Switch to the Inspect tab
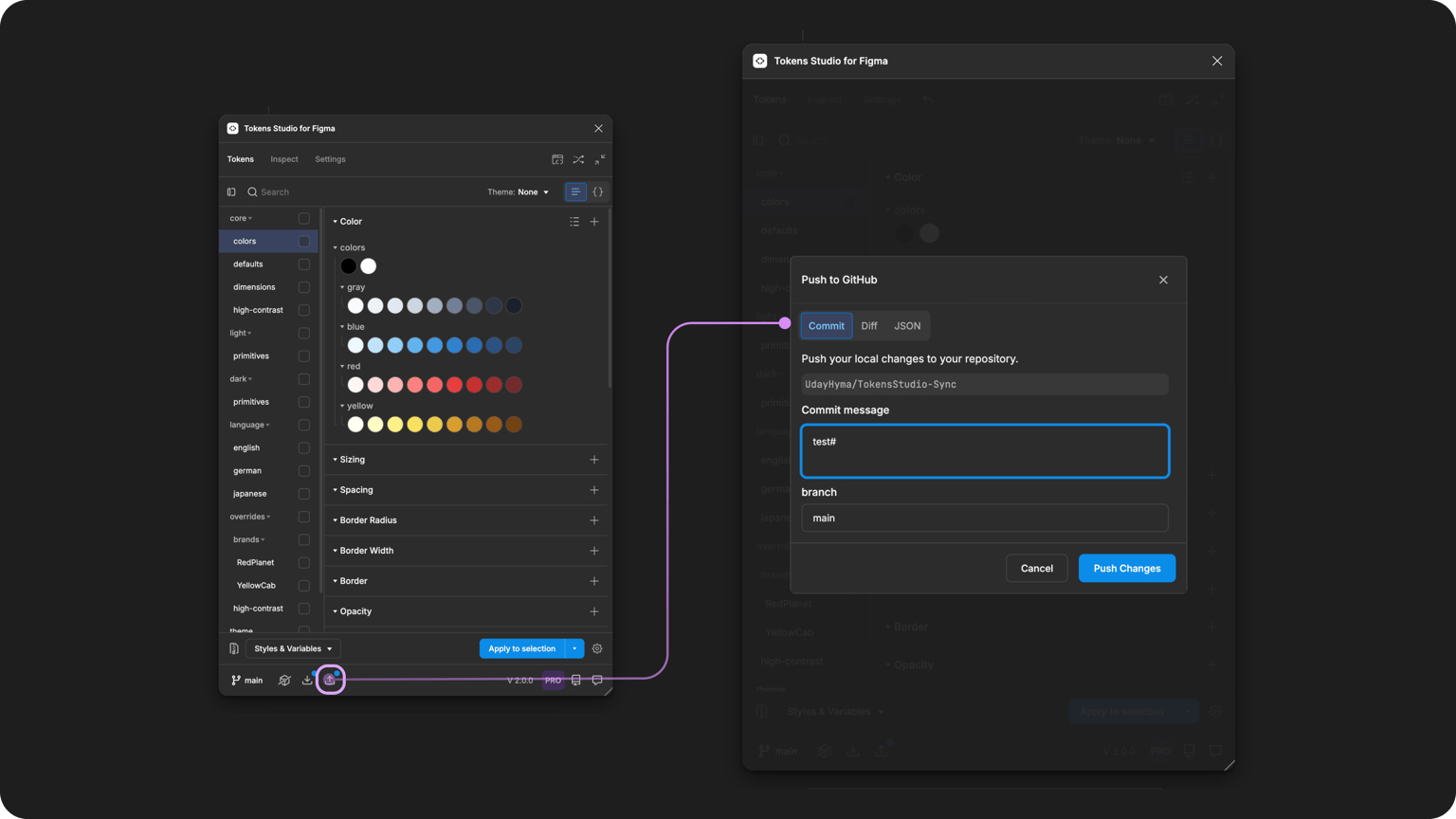Image resolution: width=1456 pixels, height=819 pixels. tap(284, 159)
